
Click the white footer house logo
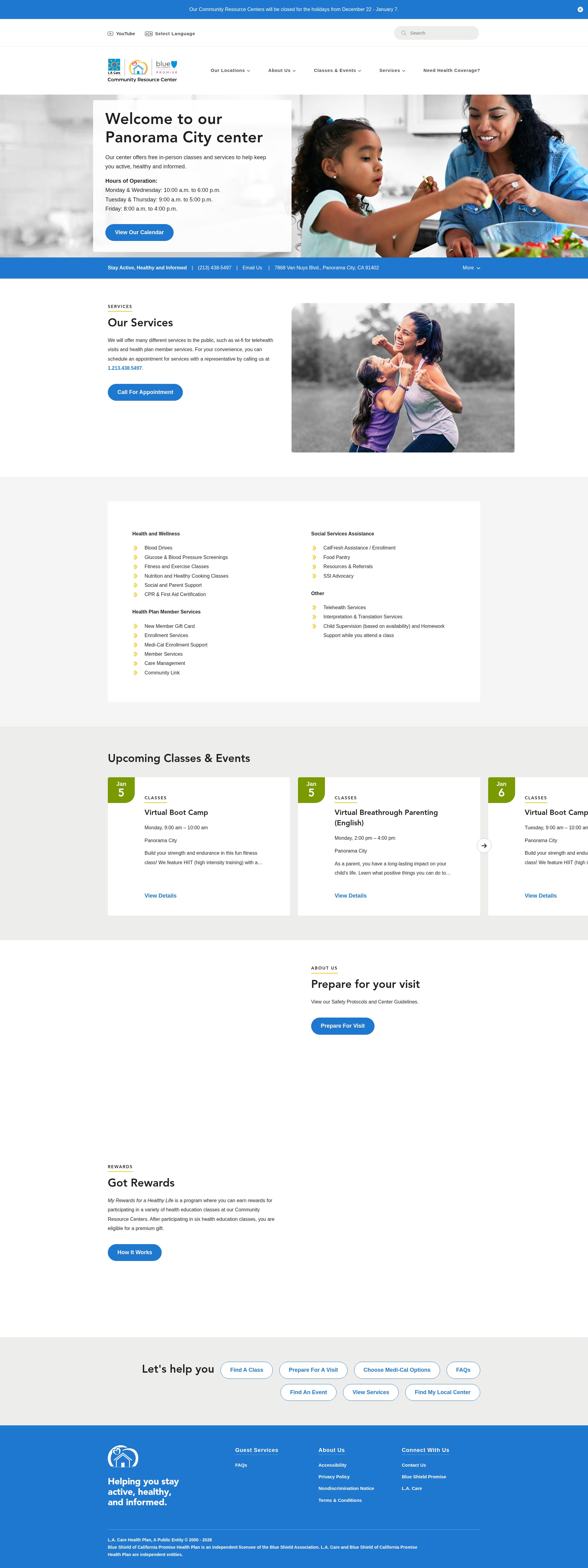[x=123, y=1456]
